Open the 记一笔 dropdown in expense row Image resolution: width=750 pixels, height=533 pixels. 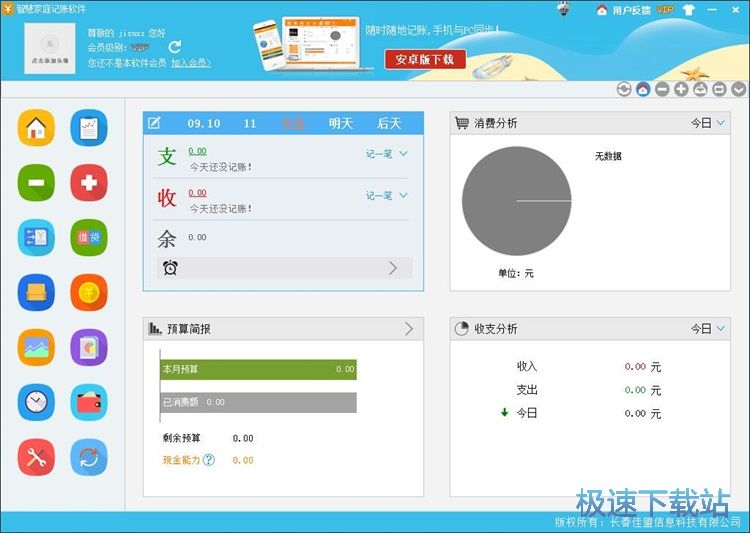click(387, 154)
